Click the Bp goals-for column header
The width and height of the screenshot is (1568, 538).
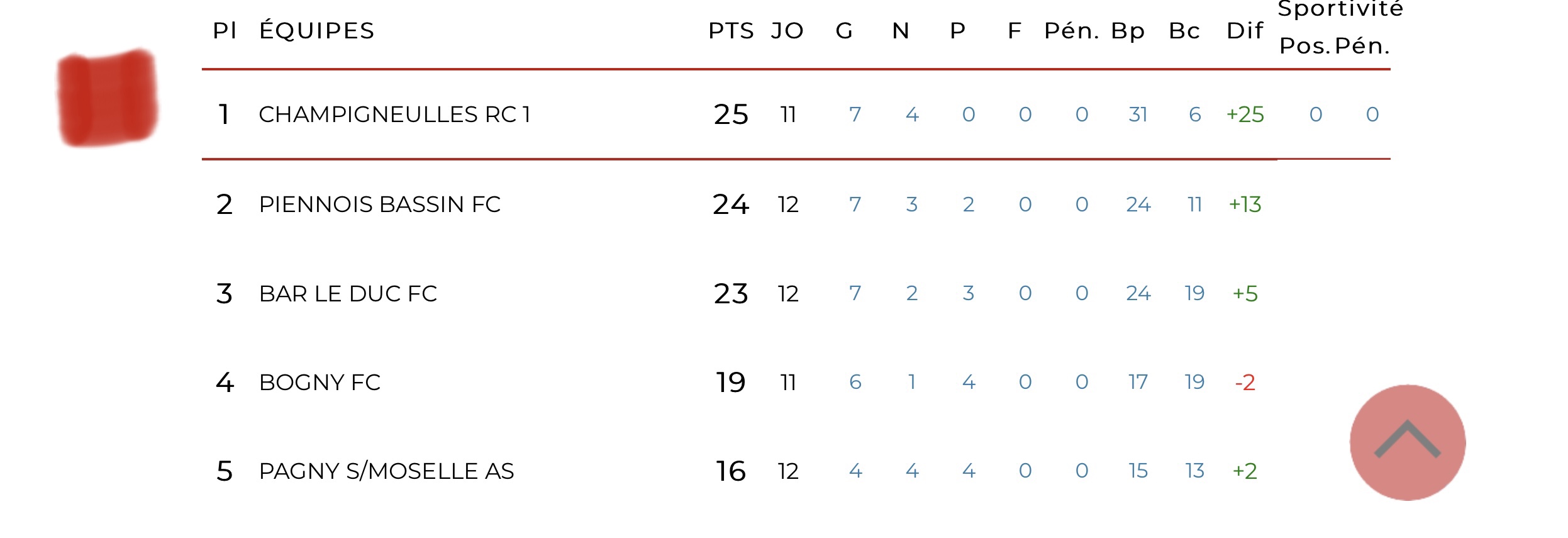(x=1128, y=31)
